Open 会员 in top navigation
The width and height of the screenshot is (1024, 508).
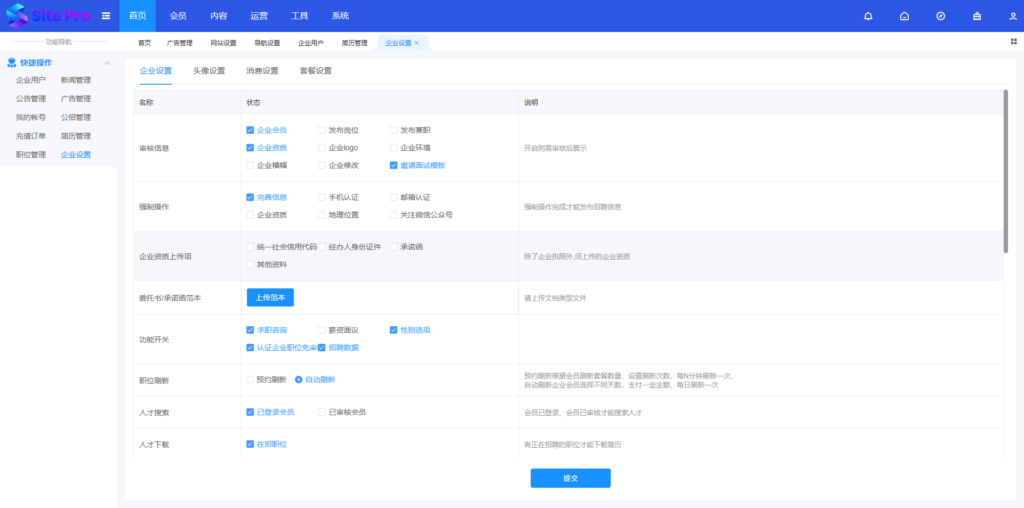pos(178,16)
